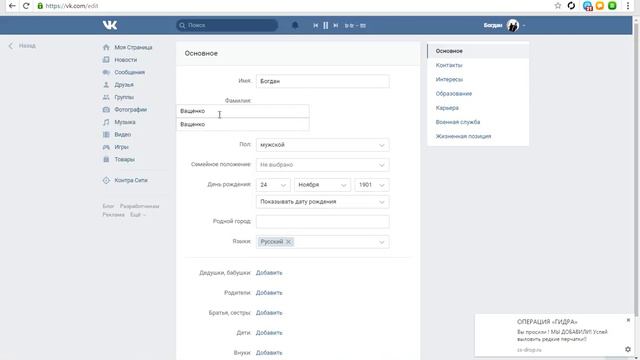The image size is (640, 360).
Task: Open Видео icon in sidebar
Action: 106,134
